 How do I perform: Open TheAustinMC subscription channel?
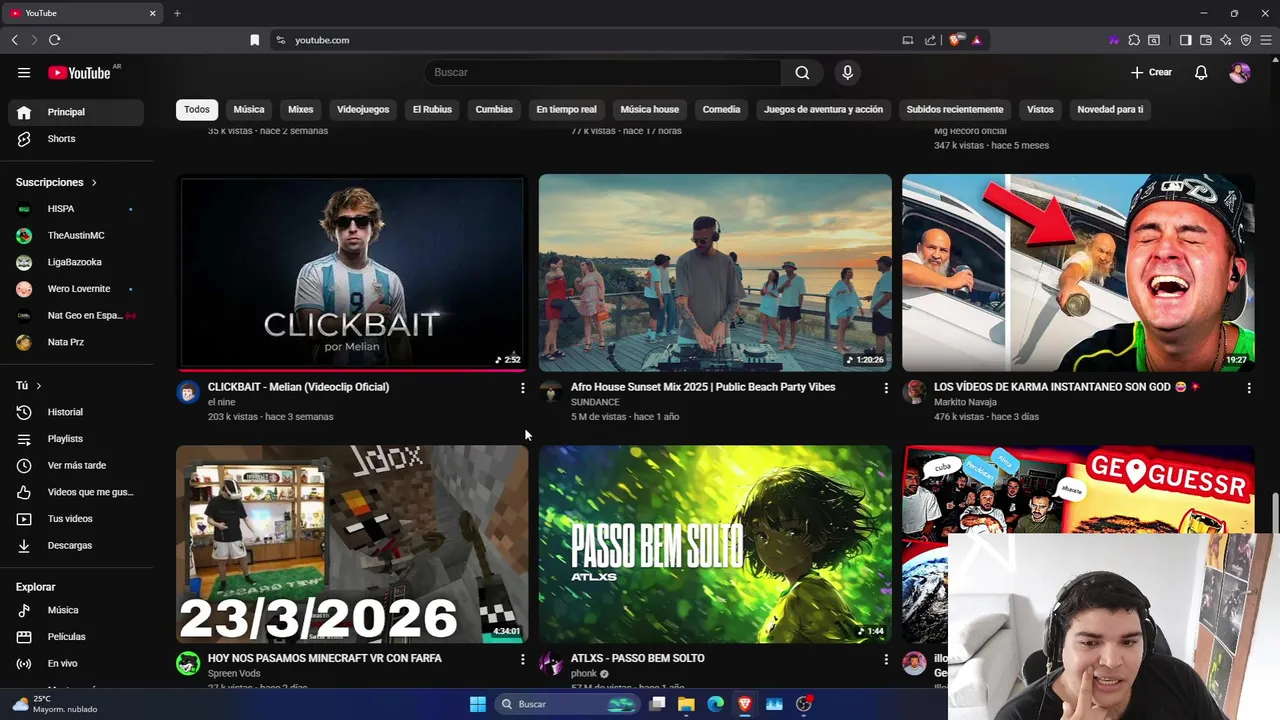click(76, 235)
